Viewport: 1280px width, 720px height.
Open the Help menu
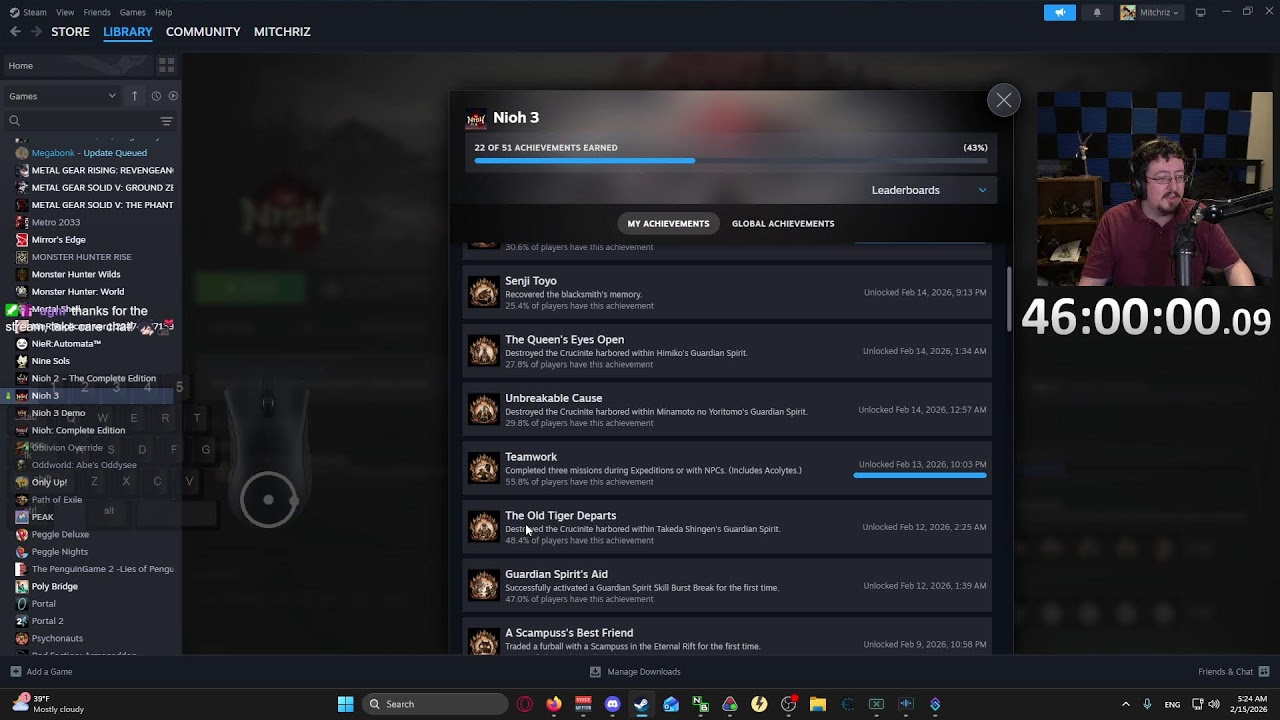(x=163, y=12)
